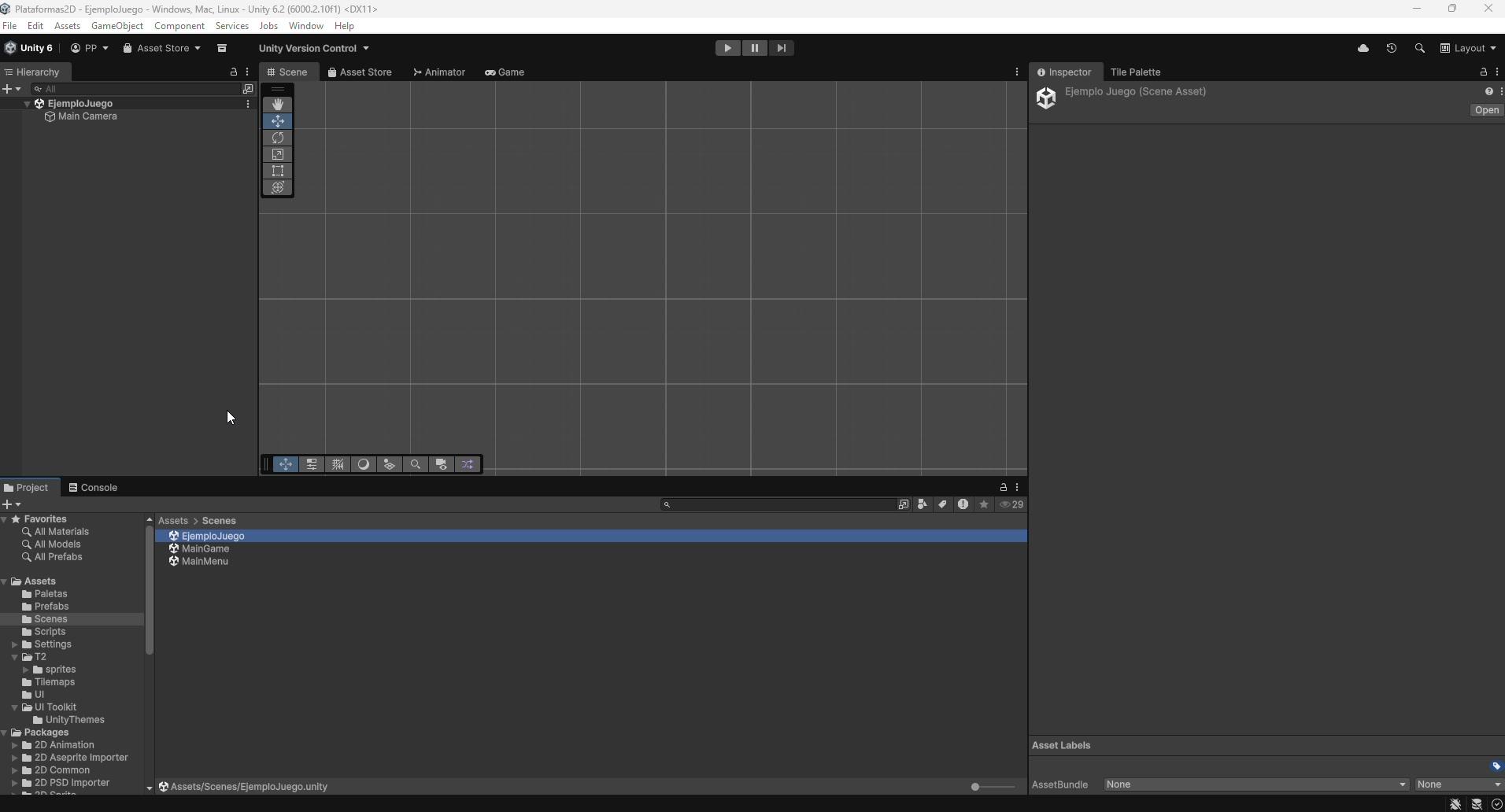1505x812 pixels.
Task: Collapse the EjemploJuego scene in Hierarchy
Action: click(x=28, y=104)
